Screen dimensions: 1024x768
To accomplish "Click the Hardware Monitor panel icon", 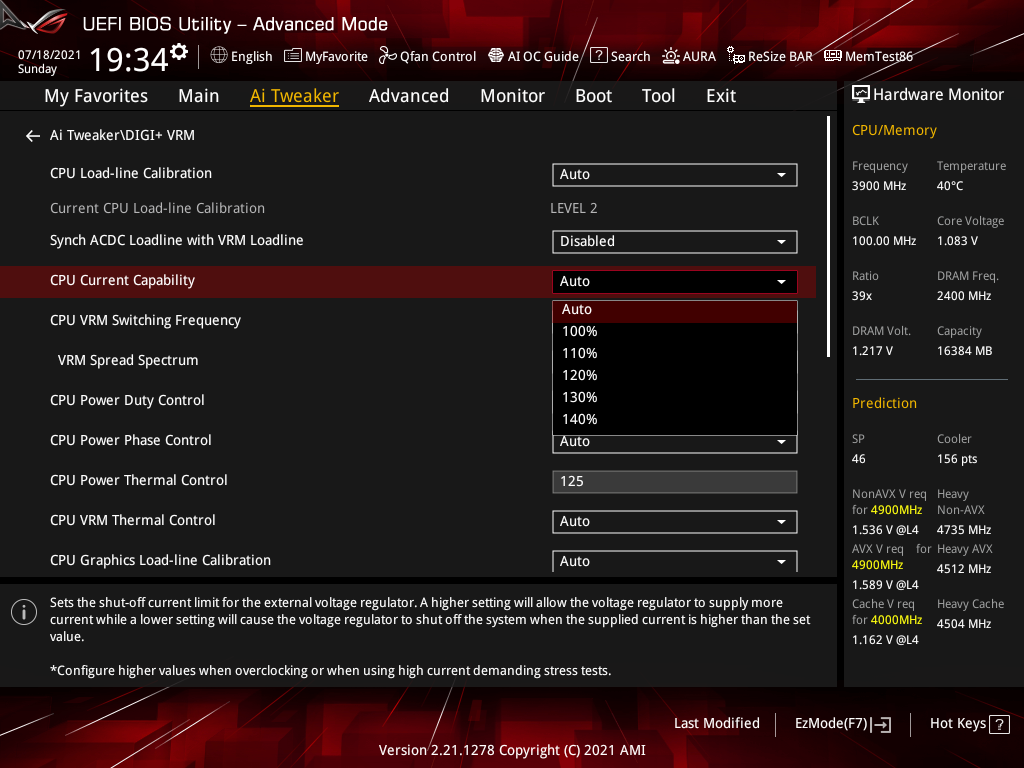I will [x=861, y=93].
